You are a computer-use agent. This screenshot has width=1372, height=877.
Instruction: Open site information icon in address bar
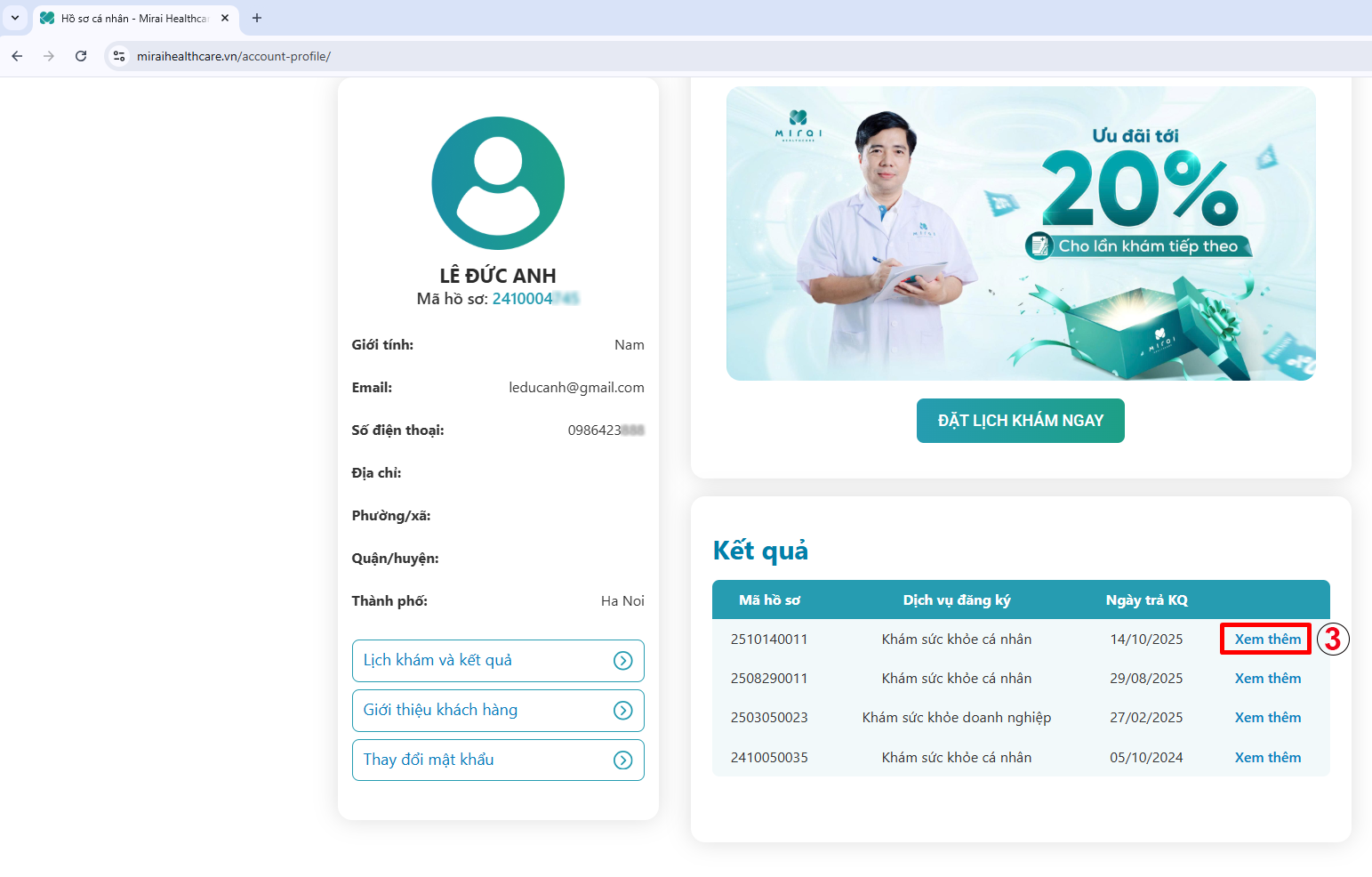click(119, 56)
